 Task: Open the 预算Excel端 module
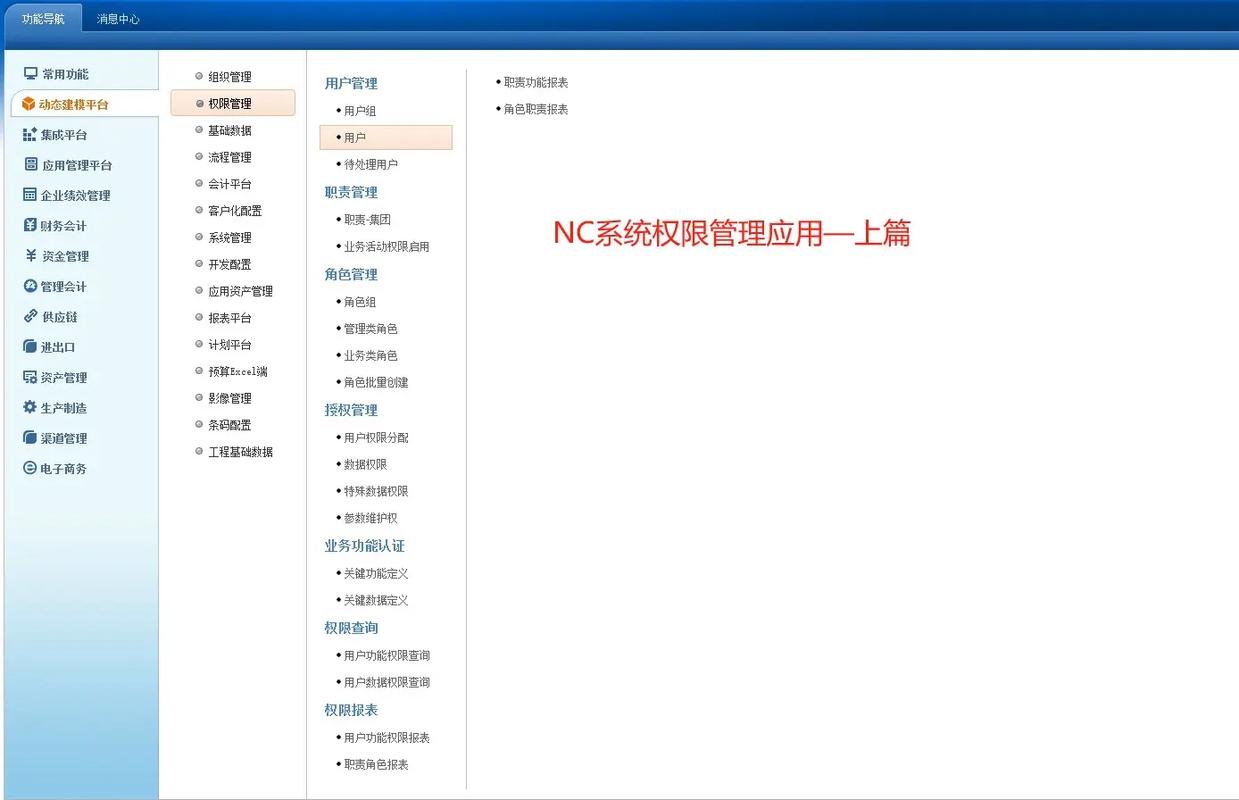(238, 372)
